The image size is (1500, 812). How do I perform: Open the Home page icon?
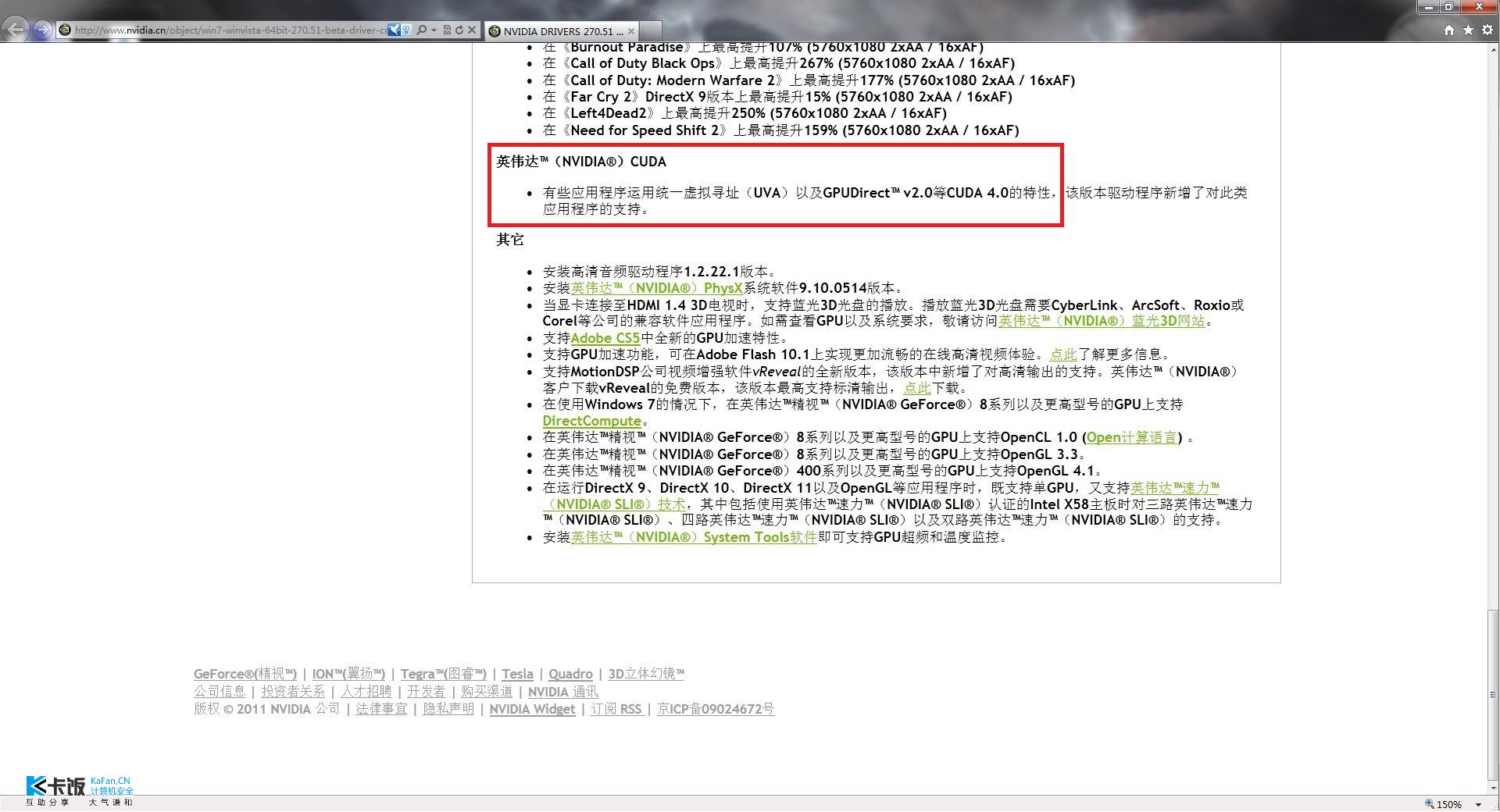click(1449, 30)
